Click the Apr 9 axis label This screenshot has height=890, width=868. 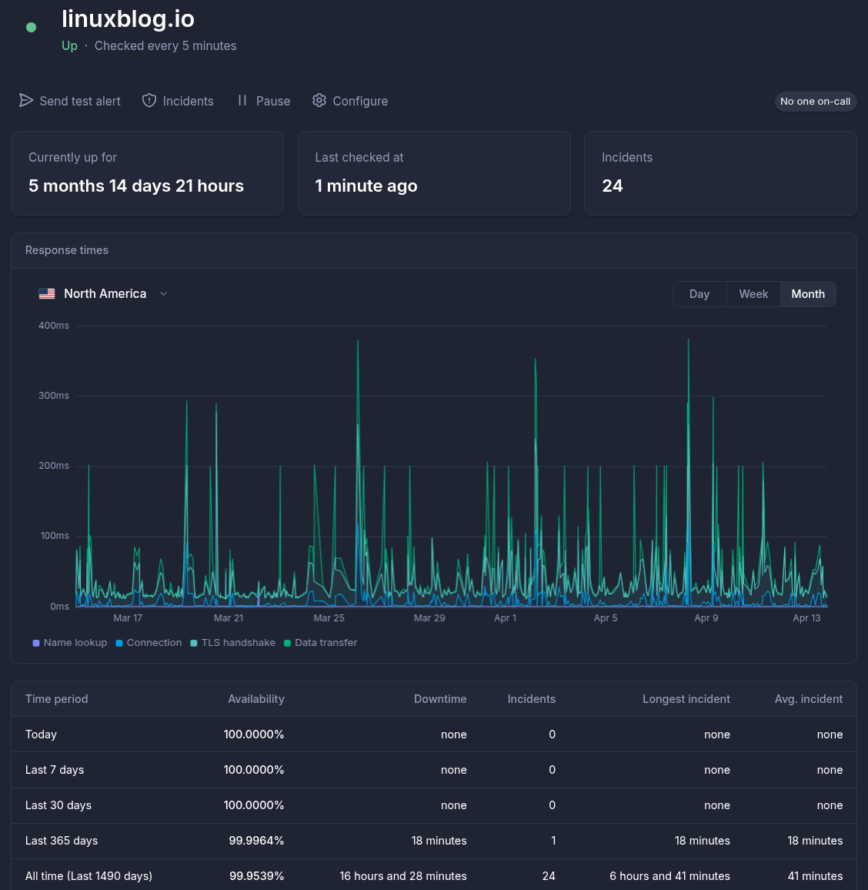click(706, 618)
